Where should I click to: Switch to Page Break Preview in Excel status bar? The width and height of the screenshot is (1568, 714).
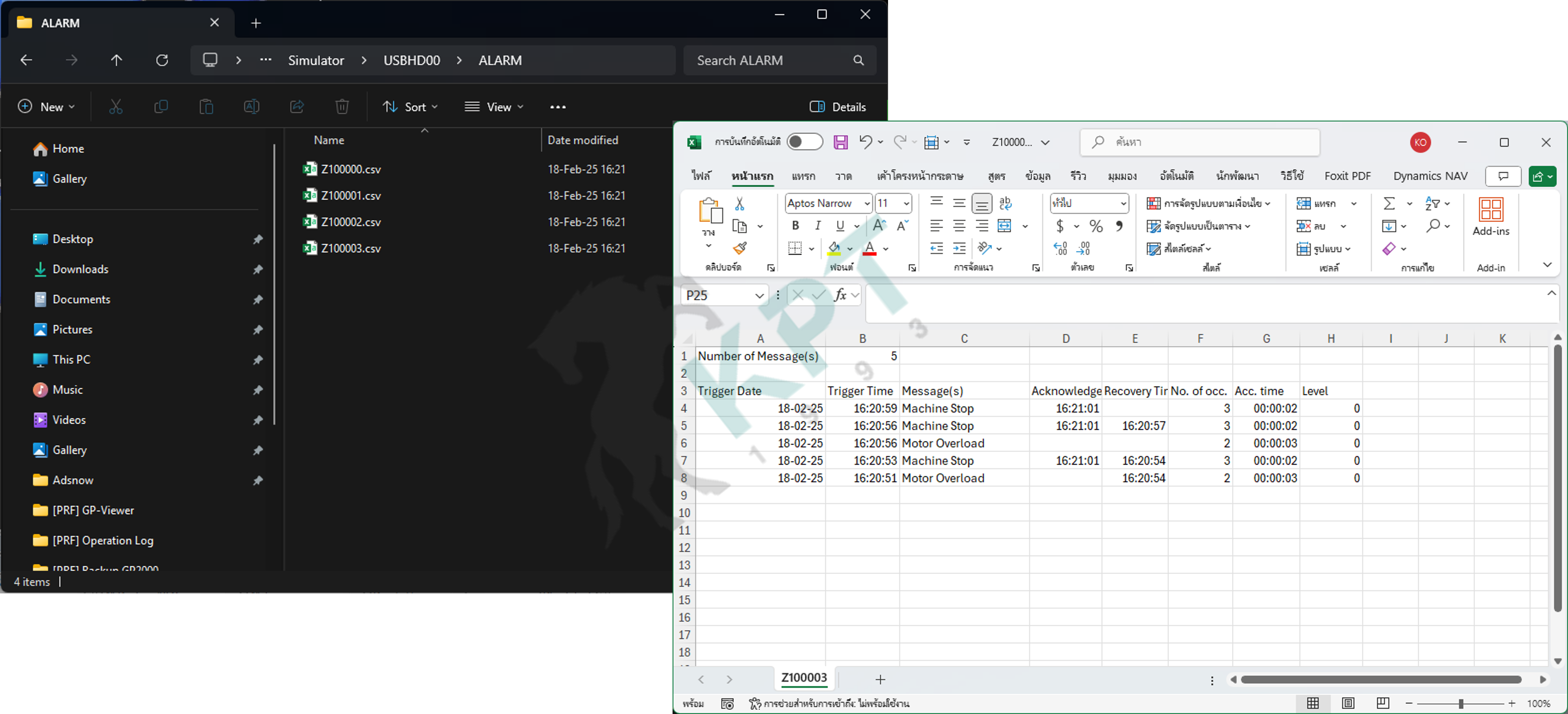pyautogui.click(x=1382, y=703)
